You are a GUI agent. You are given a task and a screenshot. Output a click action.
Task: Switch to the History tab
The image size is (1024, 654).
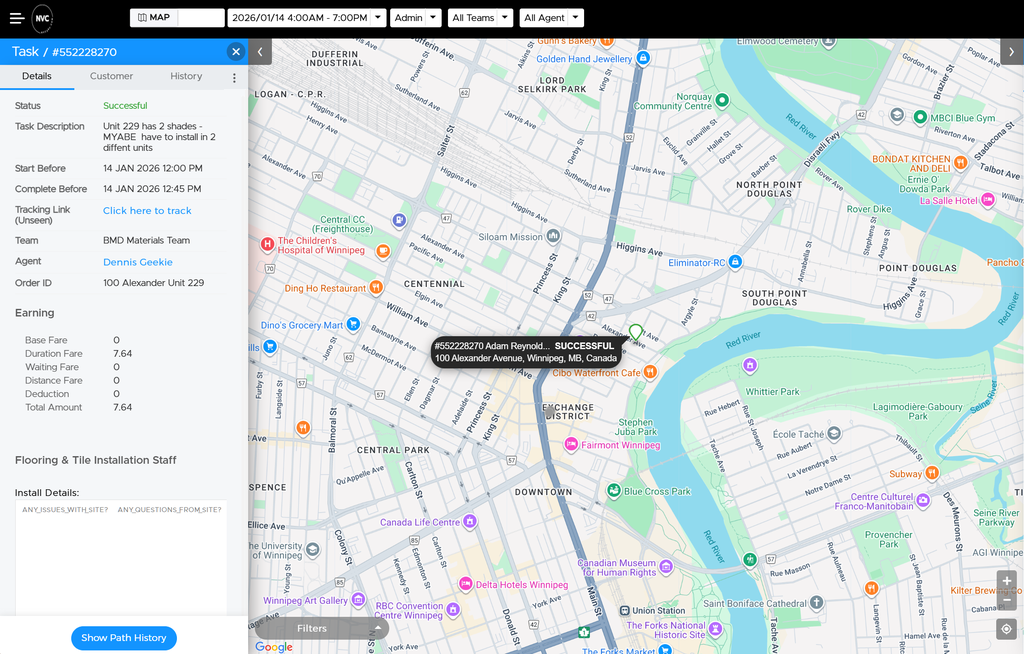186,76
